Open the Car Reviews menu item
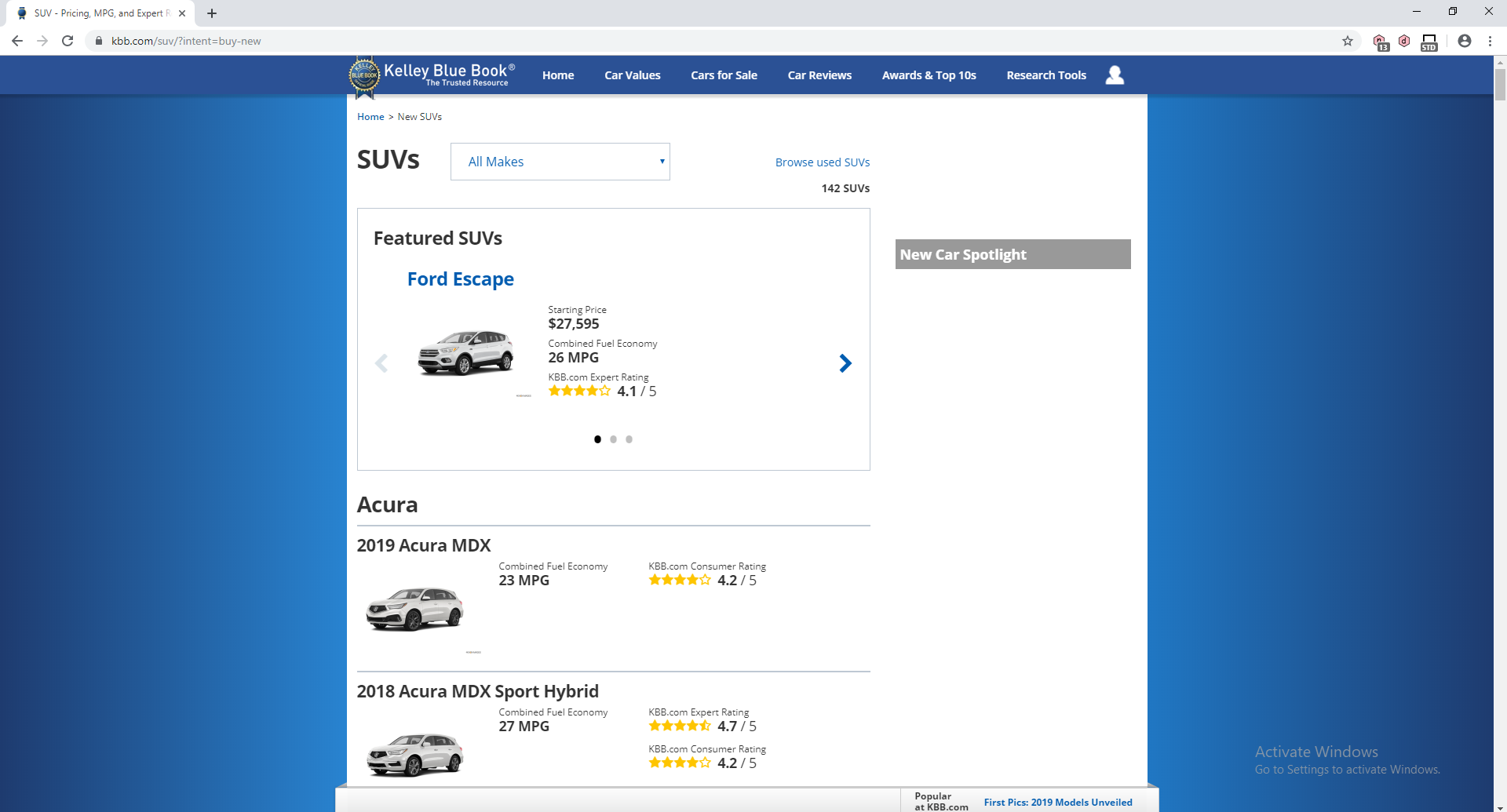Image resolution: width=1507 pixels, height=812 pixels. click(819, 75)
